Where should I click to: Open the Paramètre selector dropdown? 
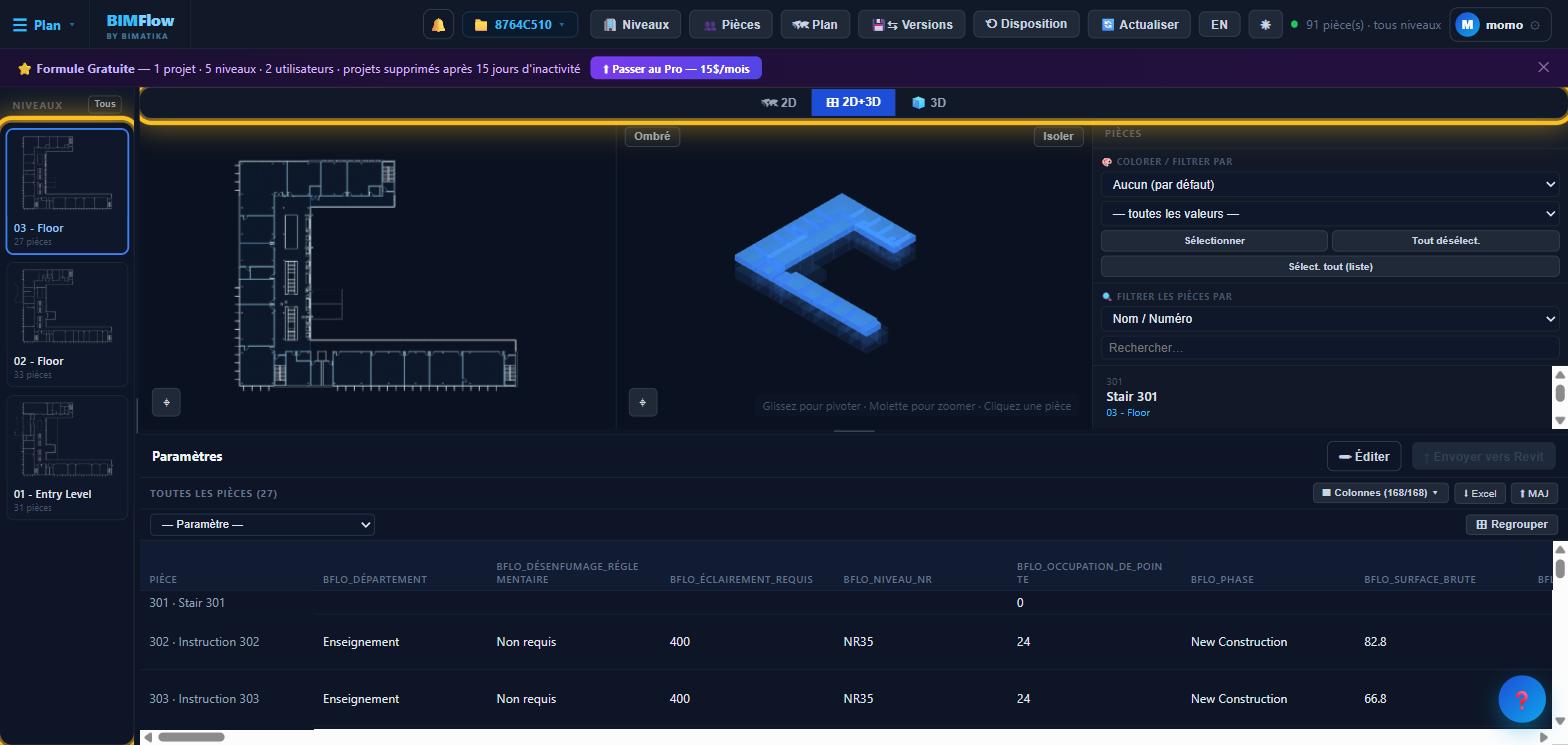coord(262,524)
